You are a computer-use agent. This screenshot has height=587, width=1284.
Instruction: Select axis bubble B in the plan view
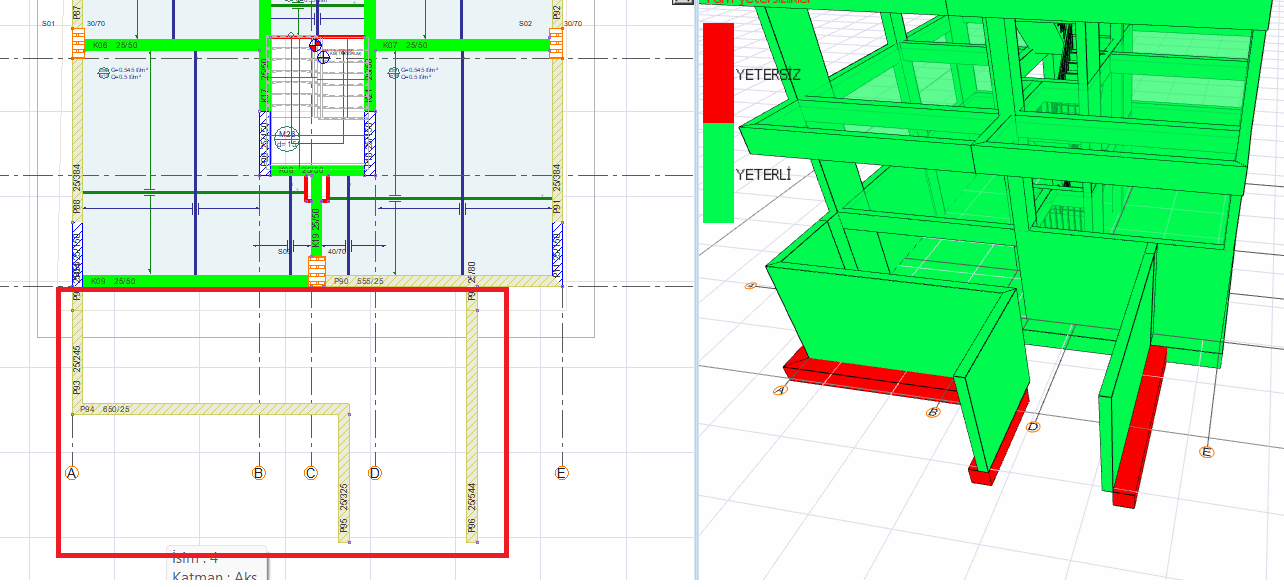[258, 473]
